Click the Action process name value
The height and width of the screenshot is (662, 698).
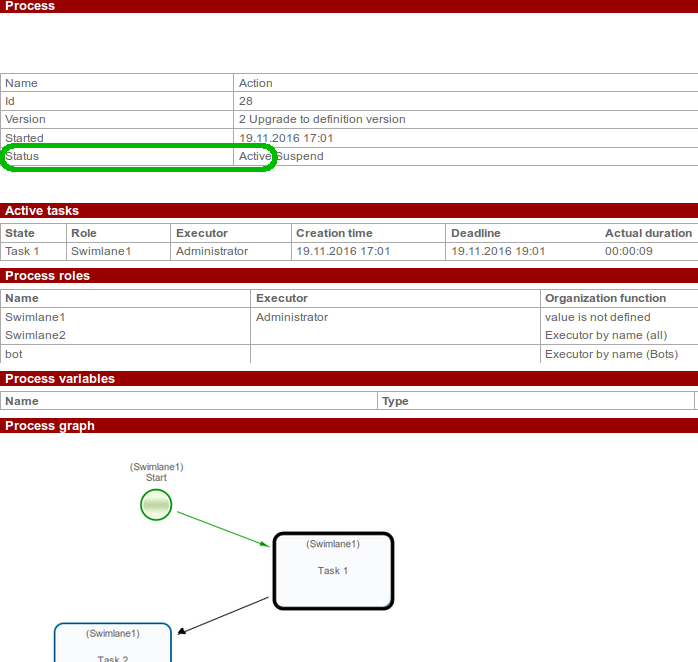click(256, 83)
